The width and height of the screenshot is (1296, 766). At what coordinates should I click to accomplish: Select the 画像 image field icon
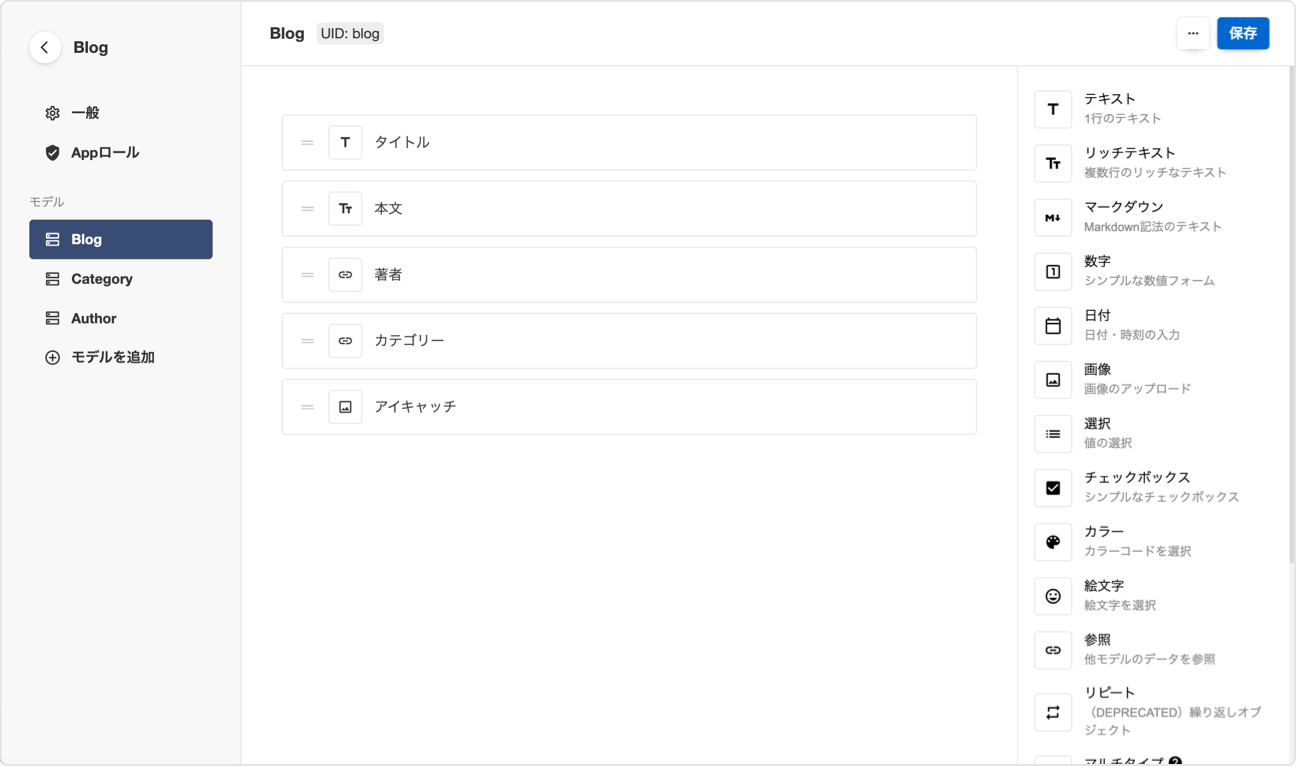[1053, 379]
